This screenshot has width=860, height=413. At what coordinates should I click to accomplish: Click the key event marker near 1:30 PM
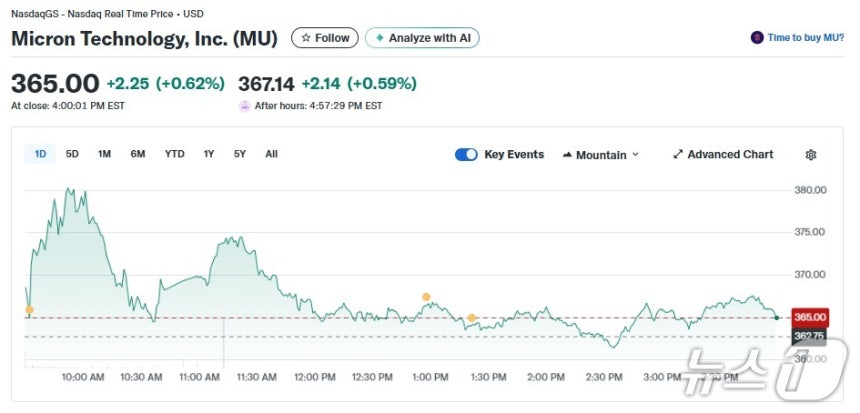[x=472, y=318]
